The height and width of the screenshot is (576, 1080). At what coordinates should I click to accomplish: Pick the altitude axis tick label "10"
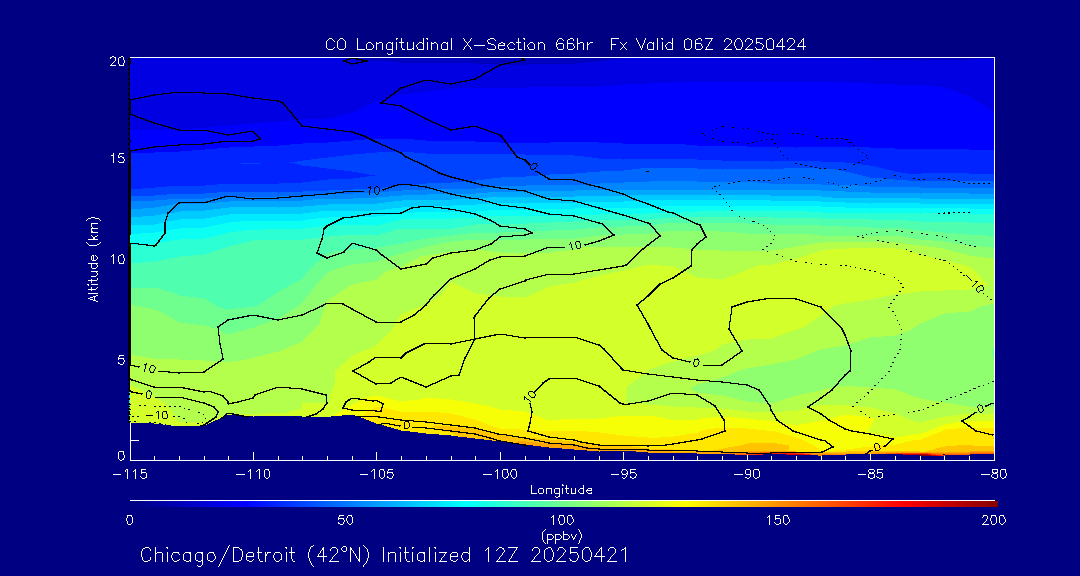coord(117,259)
